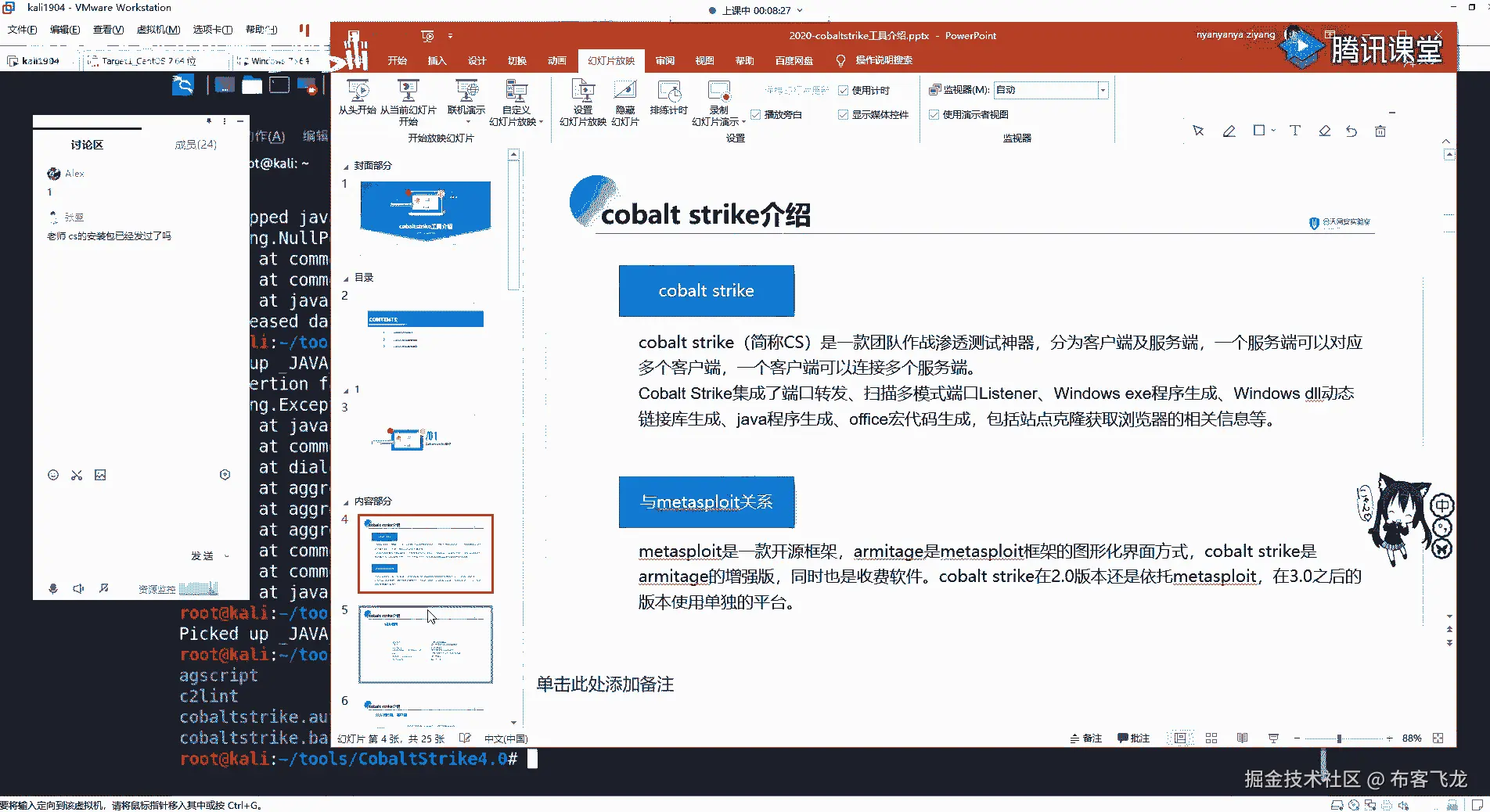Open VMware 虚拟机(M) menu
This screenshot has width=1490, height=812.
click(x=158, y=30)
